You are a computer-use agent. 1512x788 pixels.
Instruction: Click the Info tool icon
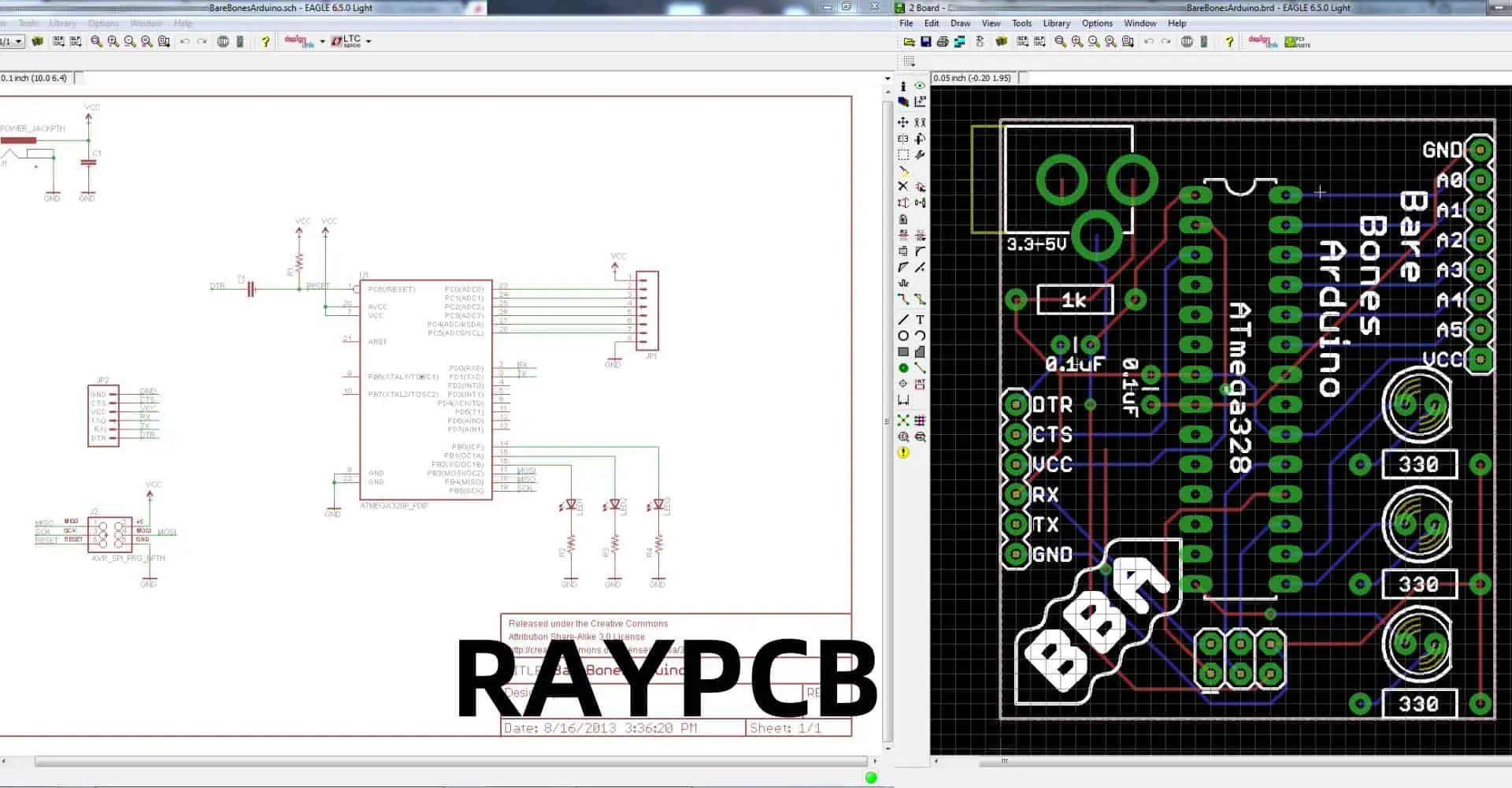click(903, 86)
